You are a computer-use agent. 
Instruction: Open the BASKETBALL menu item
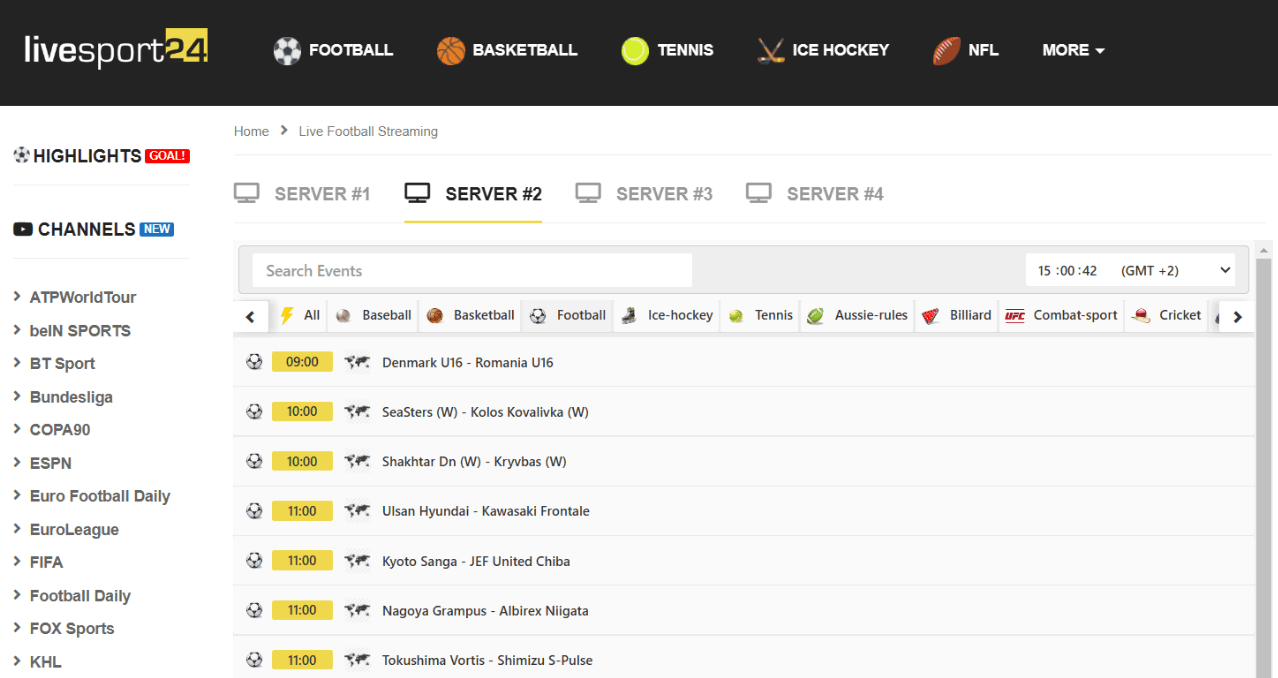(x=525, y=50)
